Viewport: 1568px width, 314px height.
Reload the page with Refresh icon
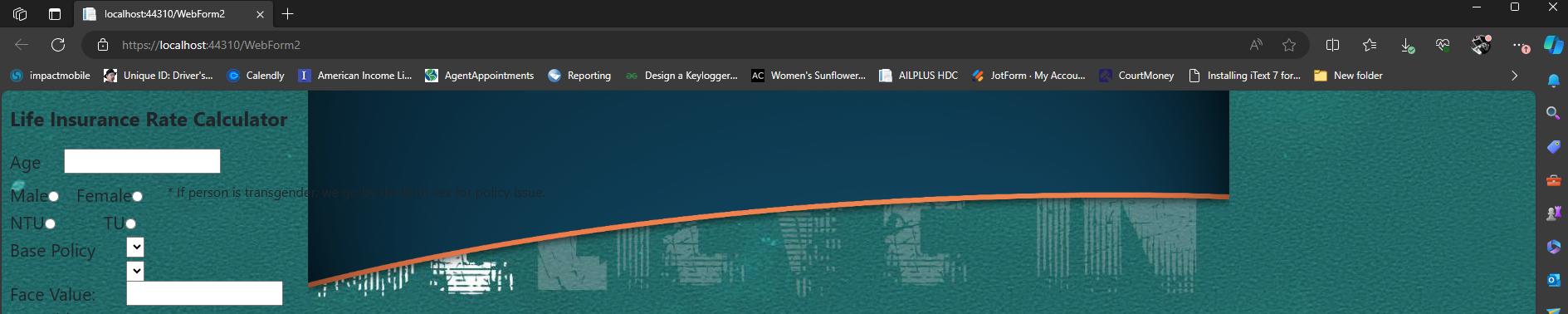[58, 45]
